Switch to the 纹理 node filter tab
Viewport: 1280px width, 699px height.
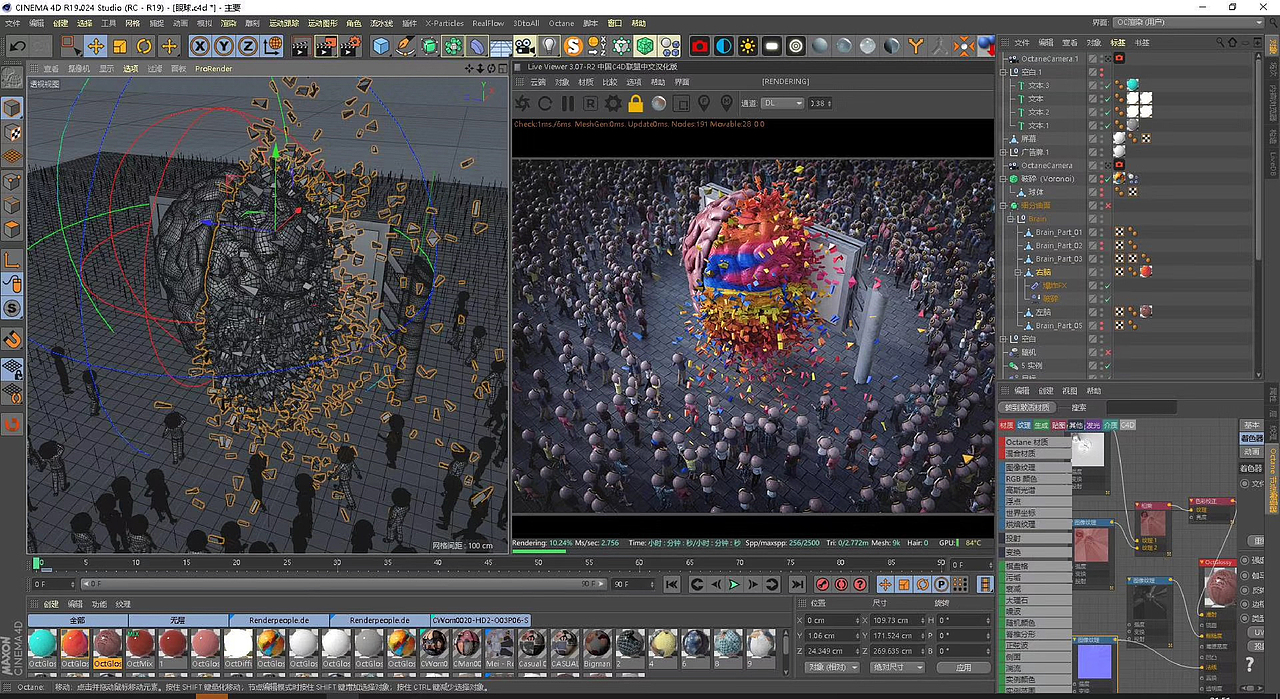1024,425
